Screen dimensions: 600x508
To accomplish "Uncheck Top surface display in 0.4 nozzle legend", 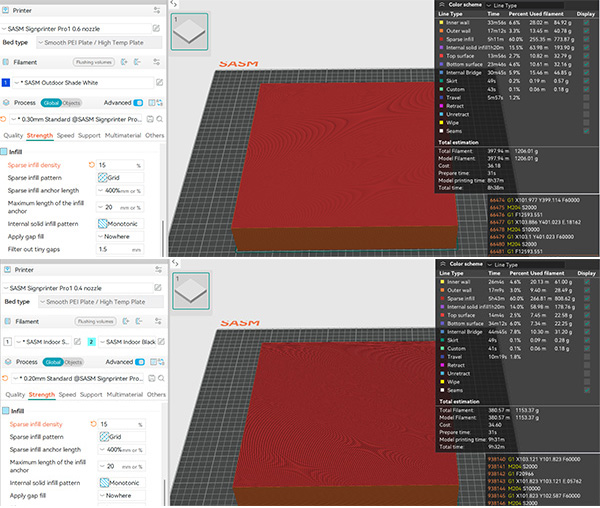I will pos(587,315).
